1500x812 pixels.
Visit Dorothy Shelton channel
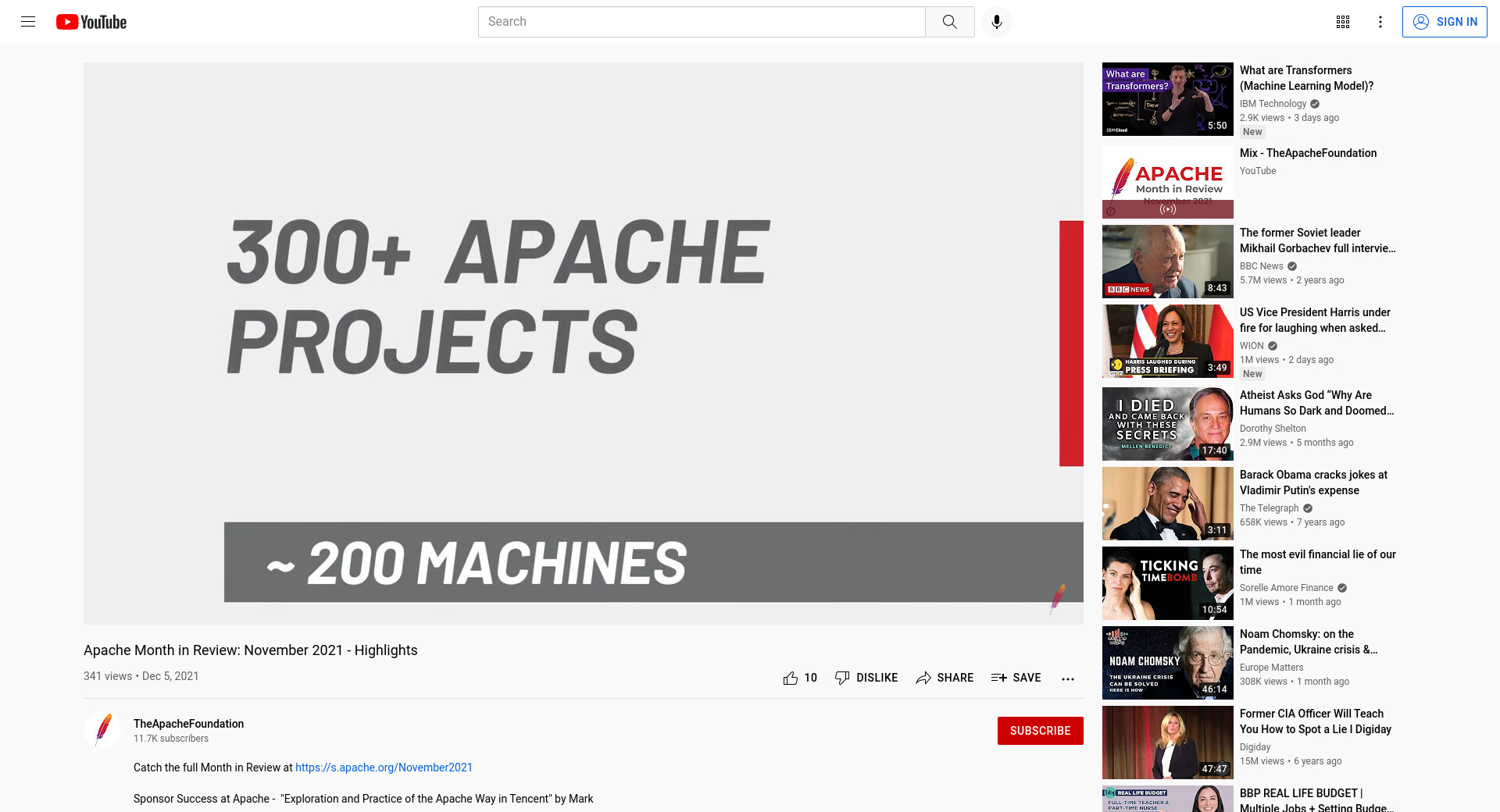tap(1273, 429)
